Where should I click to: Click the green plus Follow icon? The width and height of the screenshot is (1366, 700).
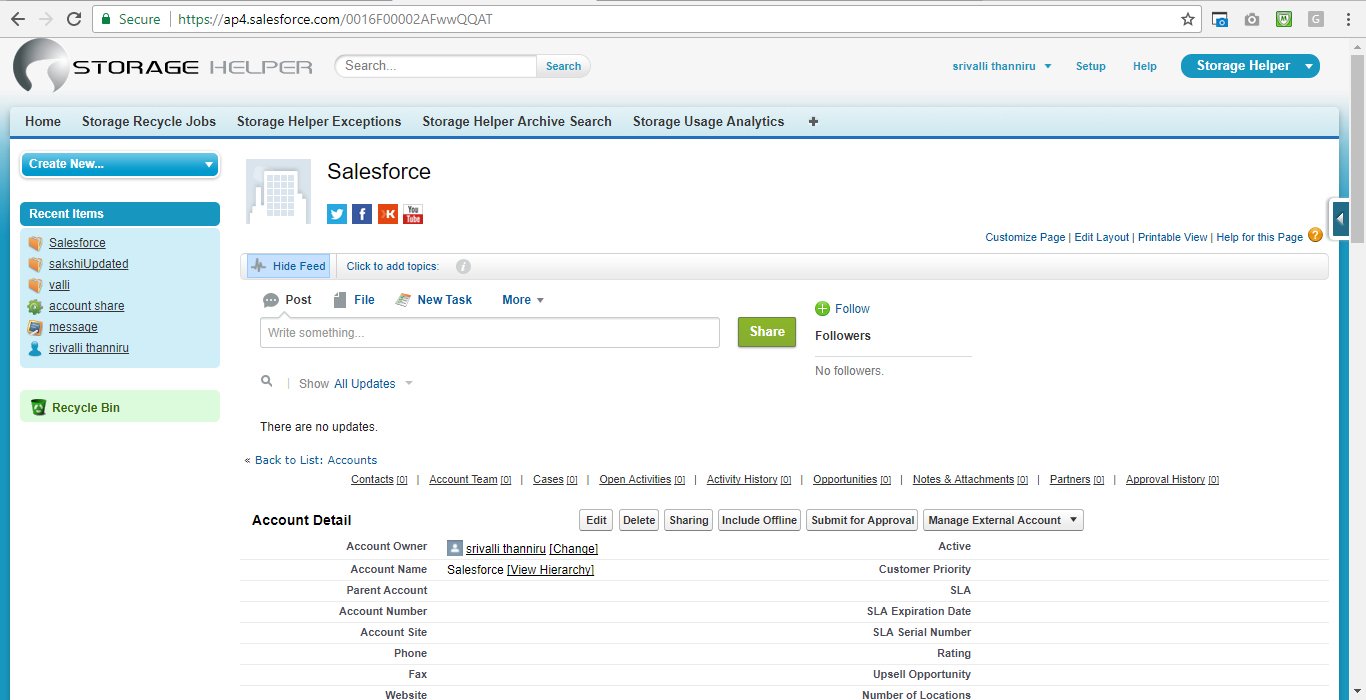point(823,308)
